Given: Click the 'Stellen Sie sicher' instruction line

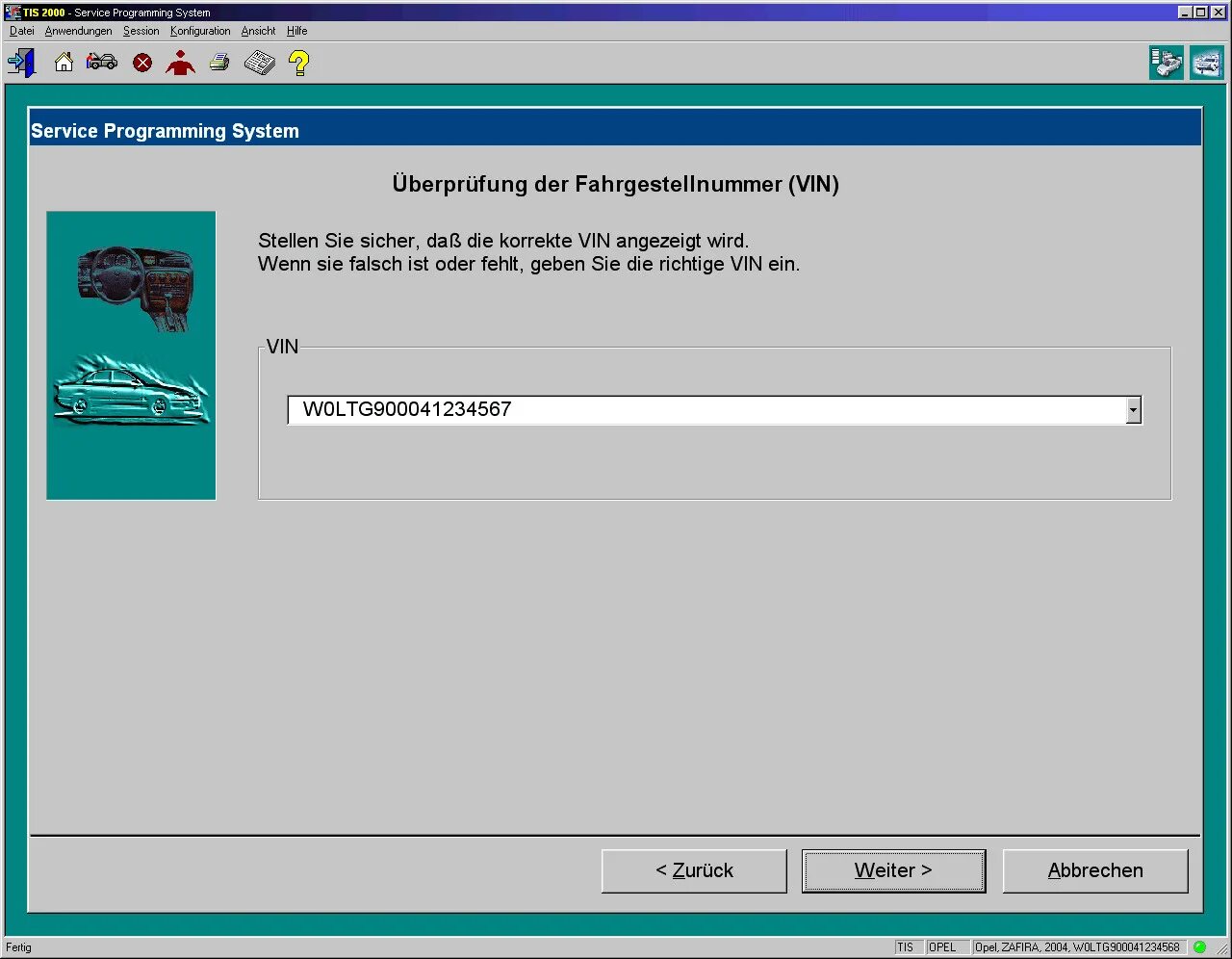Looking at the screenshot, I should pyautogui.click(x=503, y=241).
